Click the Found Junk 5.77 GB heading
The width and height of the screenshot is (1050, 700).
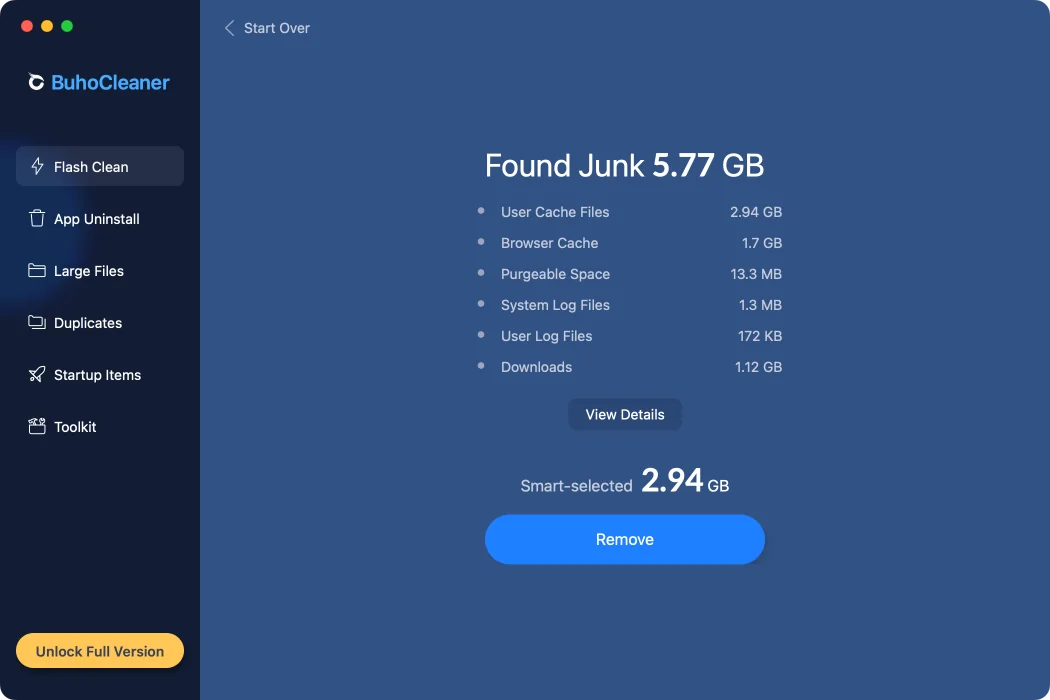(625, 165)
